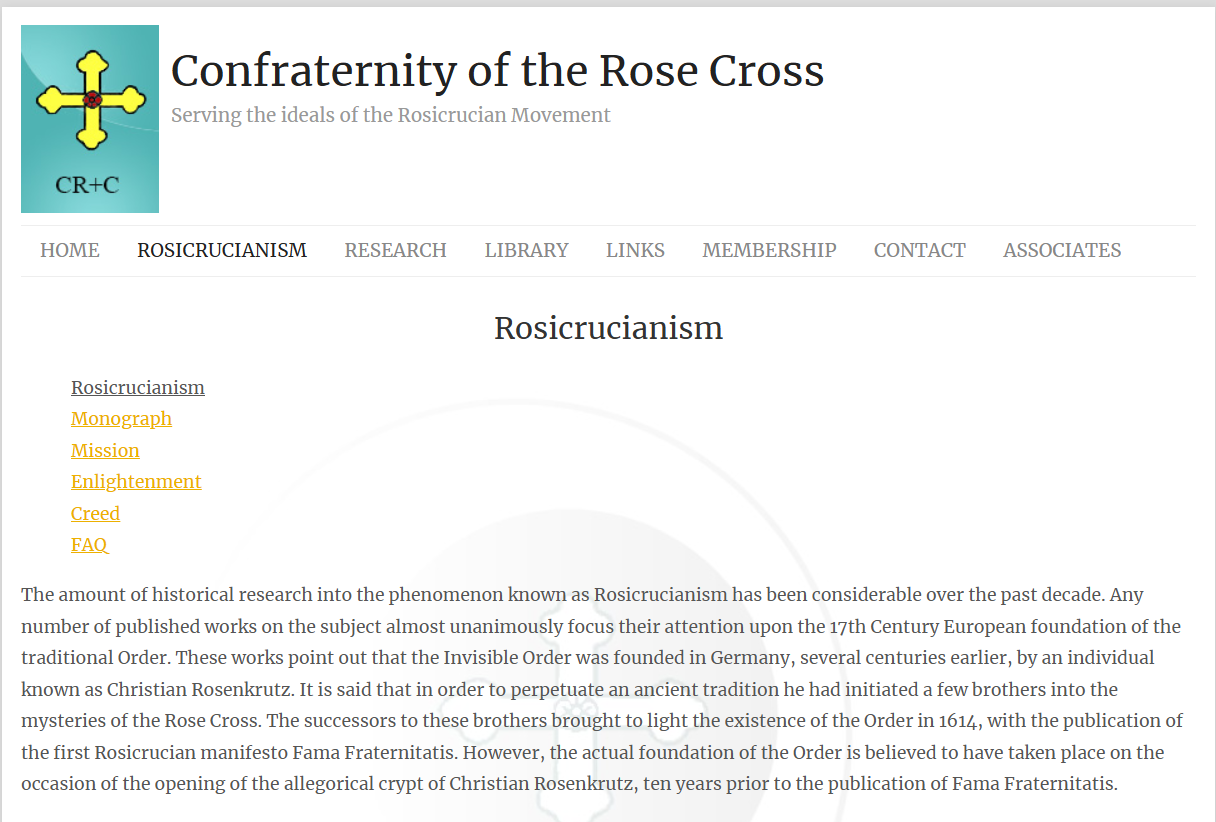Image resolution: width=1216 pixels, height=822 pixels.
Task: Open the Monograph link
Action: coord(121,418)
